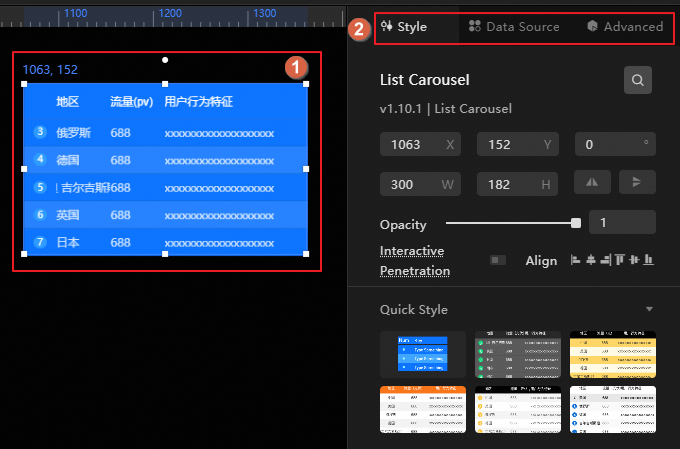Click the align left icon

click(x=575, y=260)
